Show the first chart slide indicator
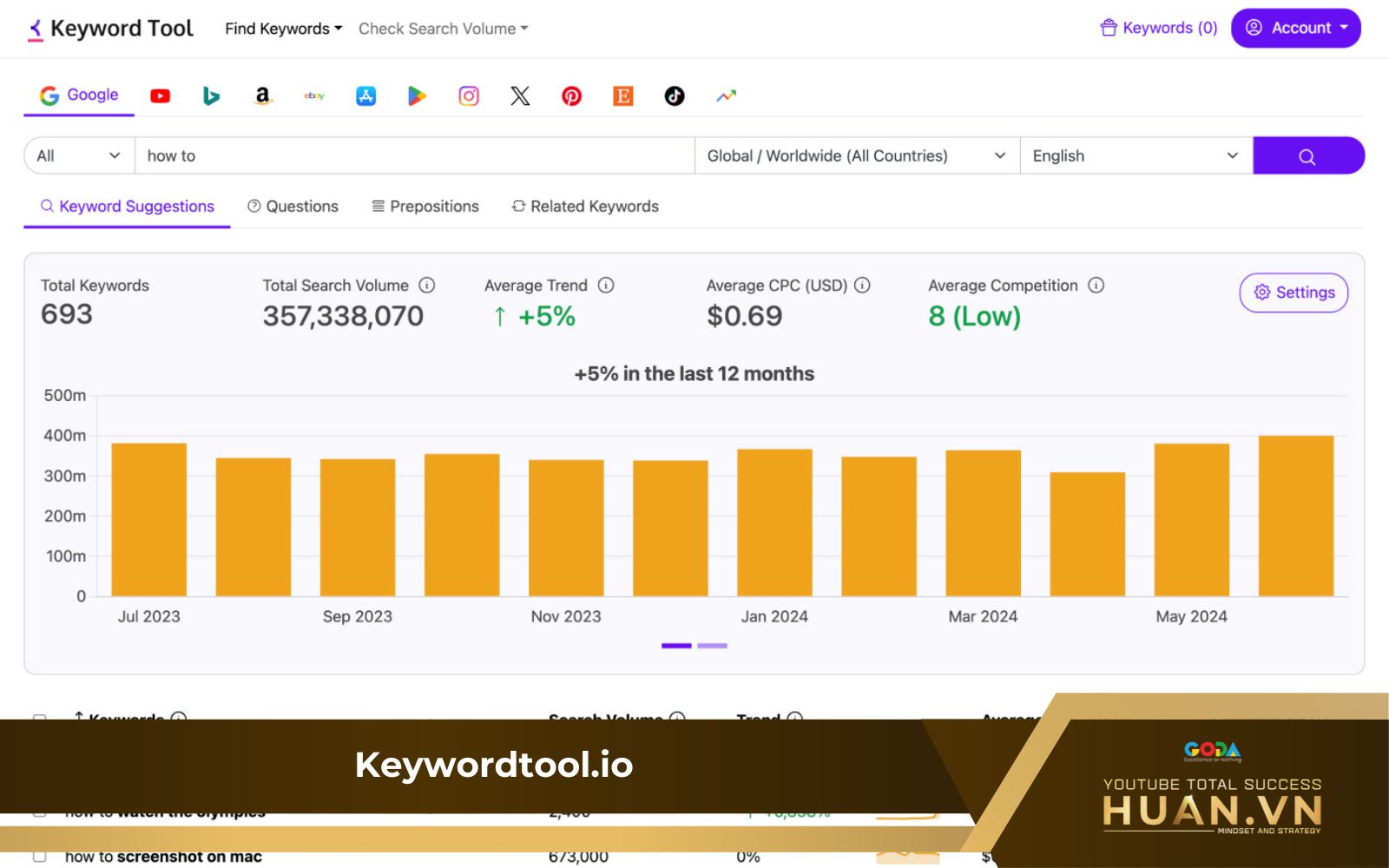Image resolution: width=1389 pixels, height=868 pixels. click(x=676, y=646)
